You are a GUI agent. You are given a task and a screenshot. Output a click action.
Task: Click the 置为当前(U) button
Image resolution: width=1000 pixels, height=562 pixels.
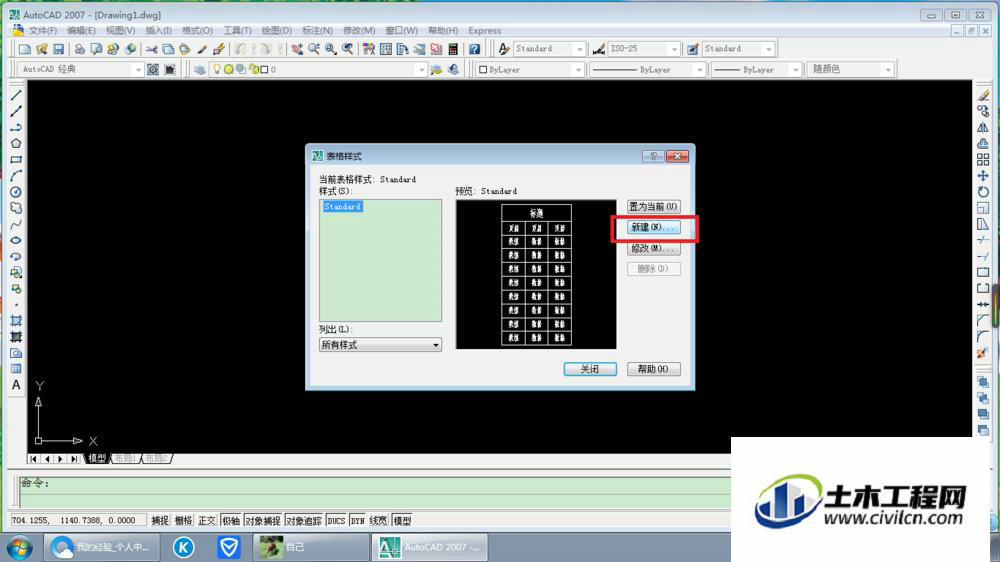click(x=653, y=207)
